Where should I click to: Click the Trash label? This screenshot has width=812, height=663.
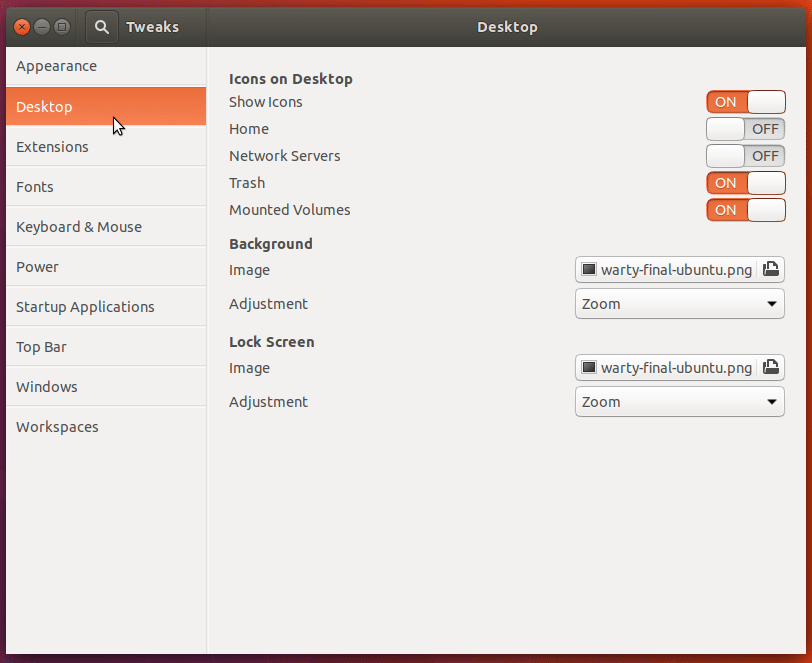(247, 183)
